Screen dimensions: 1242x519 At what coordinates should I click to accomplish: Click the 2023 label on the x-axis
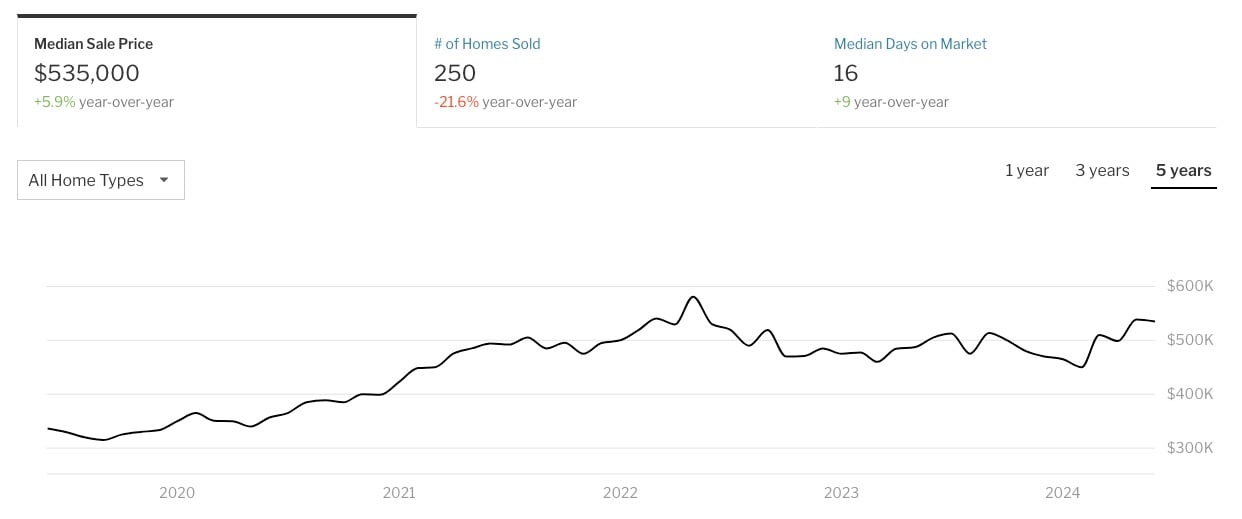(841, 493)
